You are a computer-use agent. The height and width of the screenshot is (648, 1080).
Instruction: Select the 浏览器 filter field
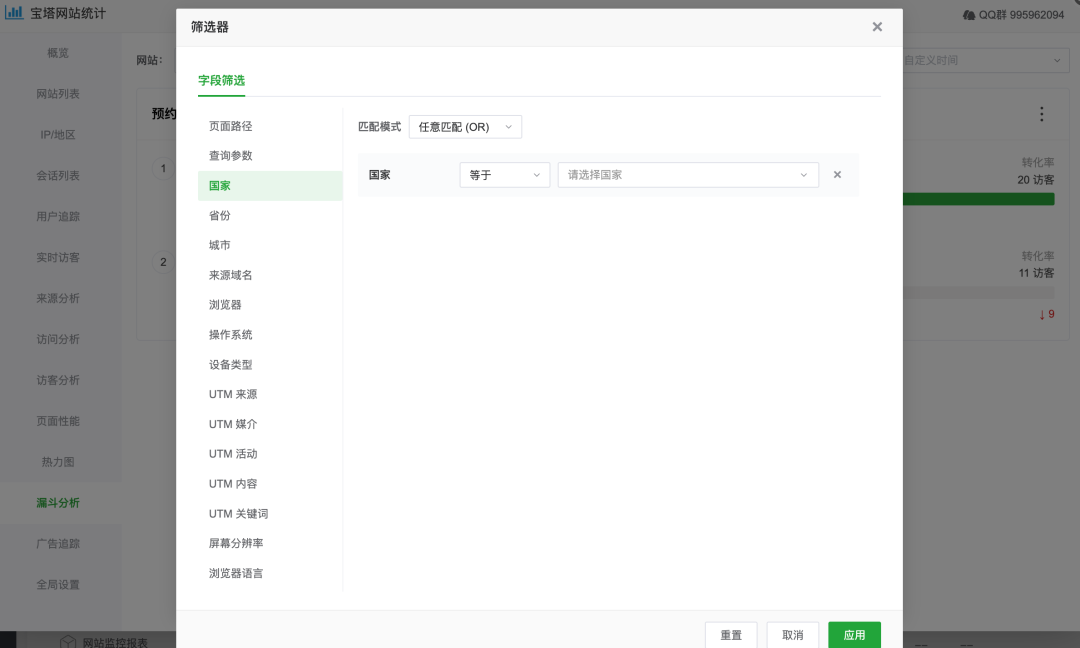(x=270, y=305)
